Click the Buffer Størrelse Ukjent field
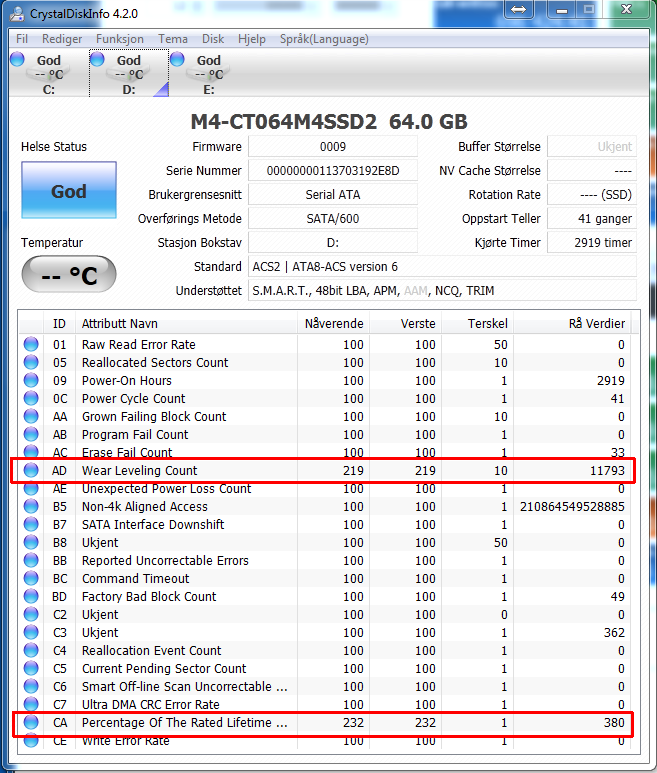The height and width of the screenshot is (773, 657). (592, 147)
